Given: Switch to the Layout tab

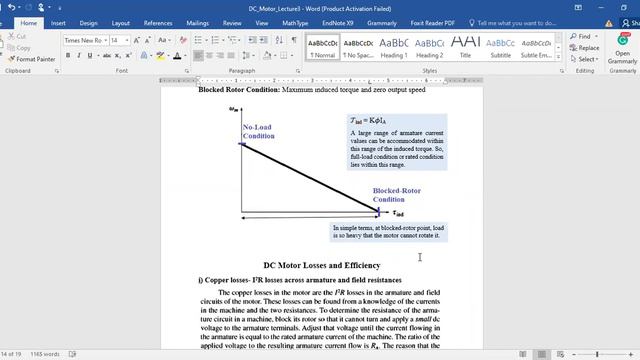Looking at the screenshot, I should [120, 23].
